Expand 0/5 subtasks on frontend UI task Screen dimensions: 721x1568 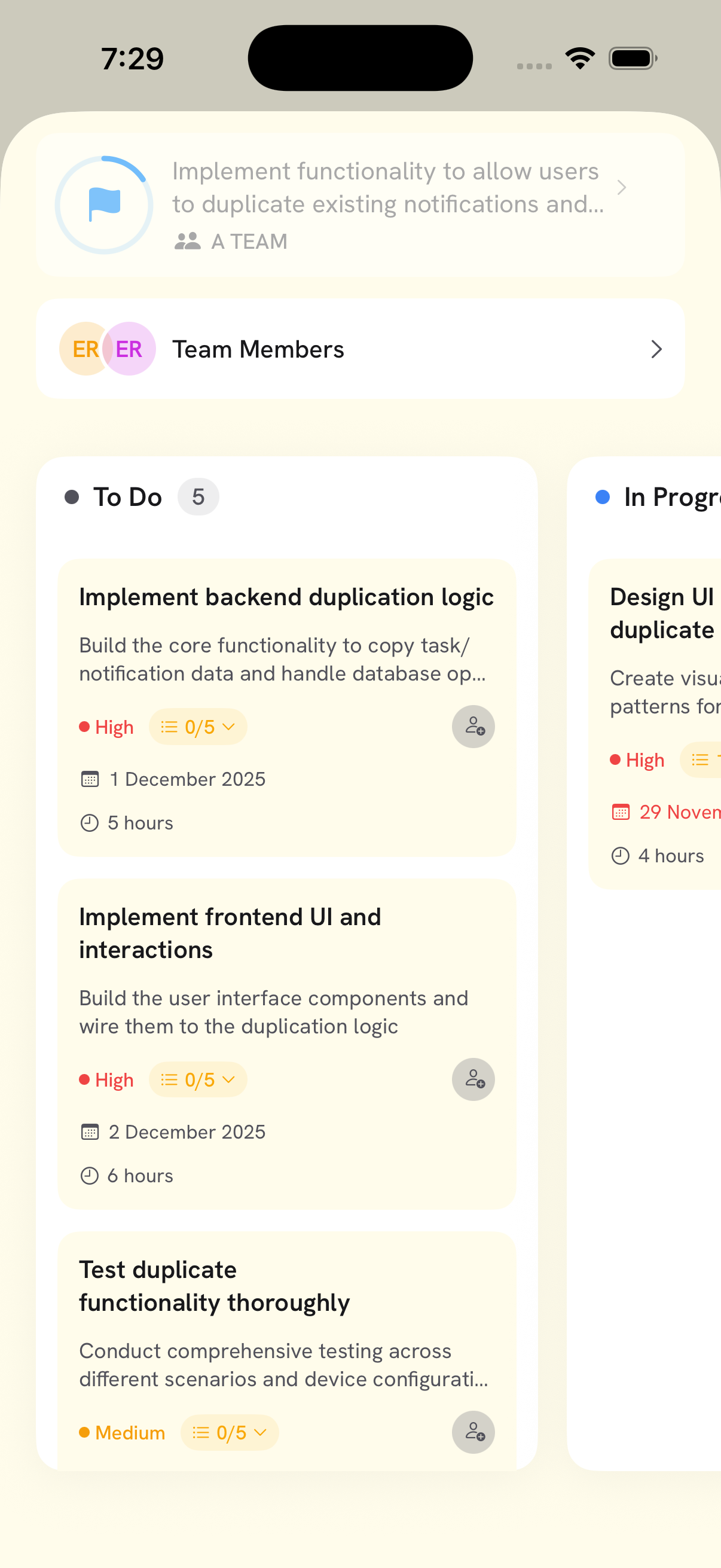[198, 1079]
